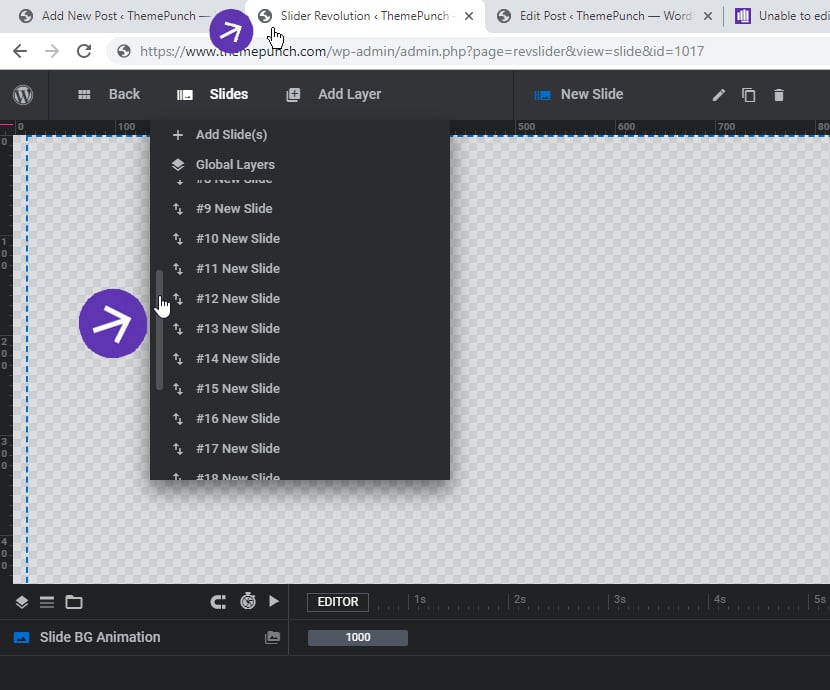Go Back to slider overview
830x690 pixels.
(x=124, y=94)
